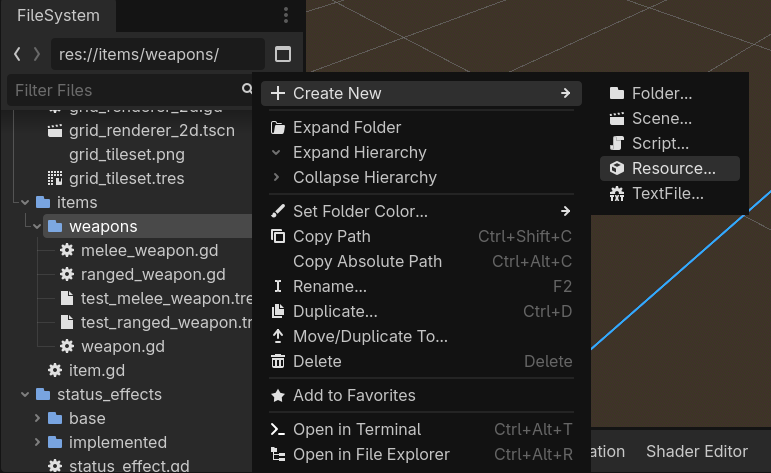The width and height of the screenshot is (771, 473).
Task: Collapse the status_effects folder arrow
Action: click(x=25, y=394)
